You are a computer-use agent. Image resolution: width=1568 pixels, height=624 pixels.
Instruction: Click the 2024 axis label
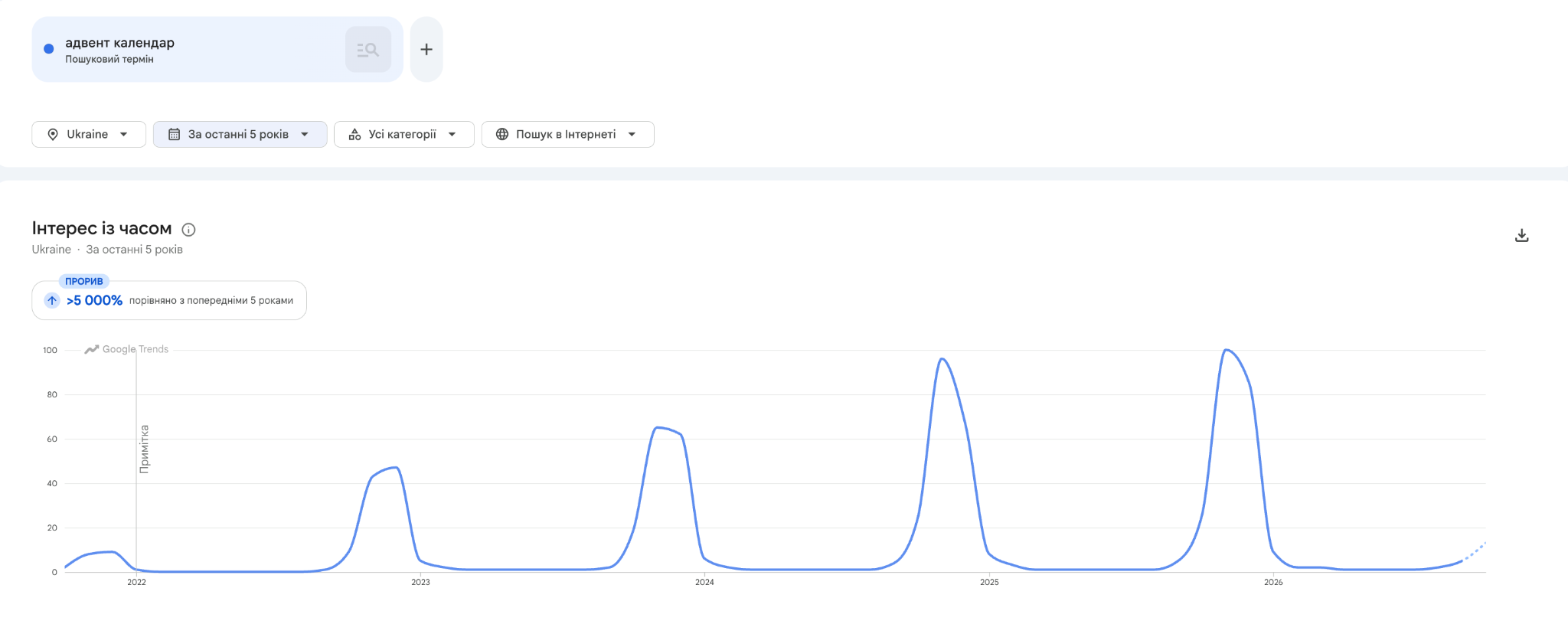(x=704, y=582)
